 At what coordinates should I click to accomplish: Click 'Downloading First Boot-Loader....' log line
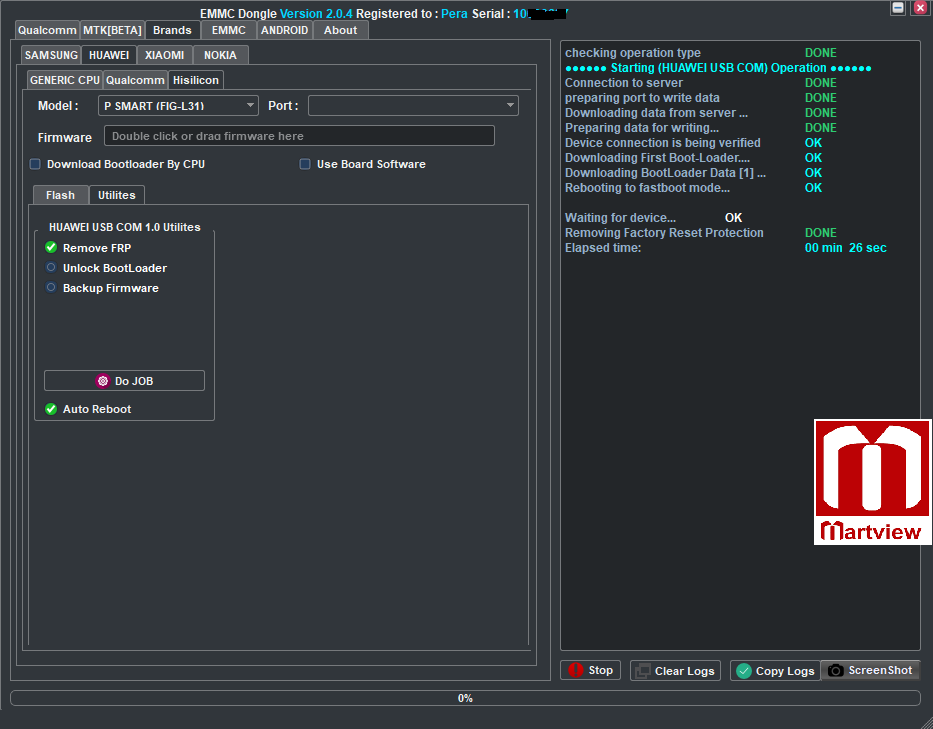pos(658,158)
